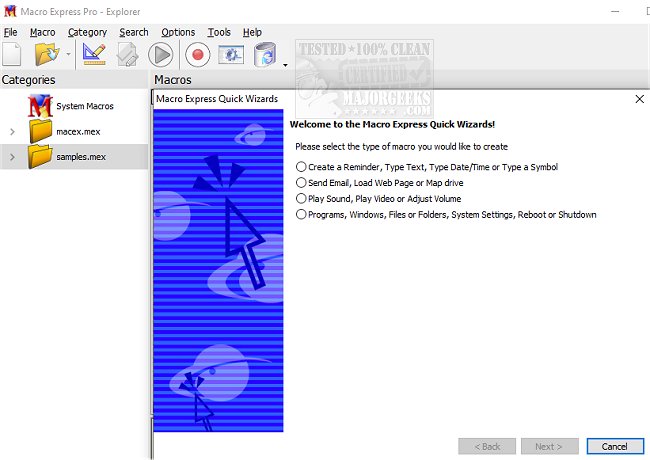Expand the samples.mex tree node
Screen dimensions: 650x460
tap(12, 157)
